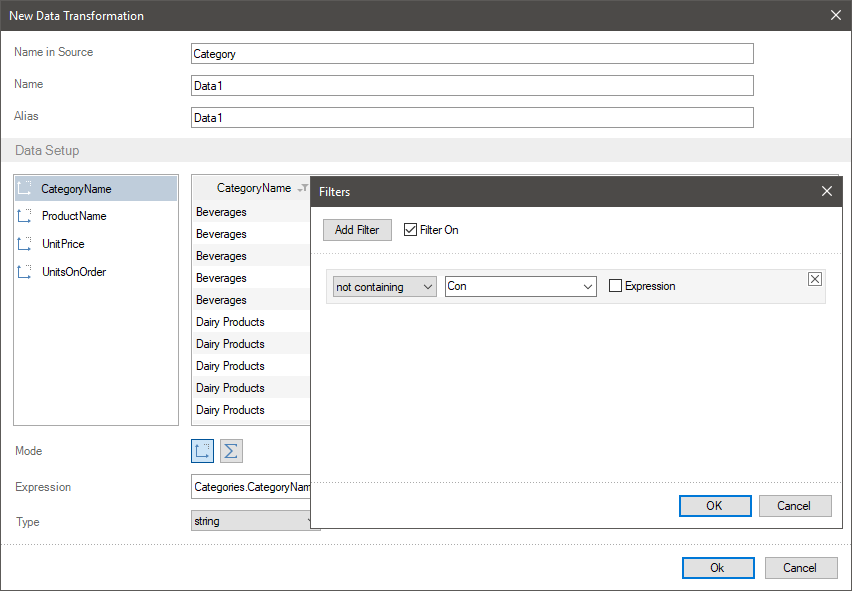Select the CategoryName field in list

(76, 189)
